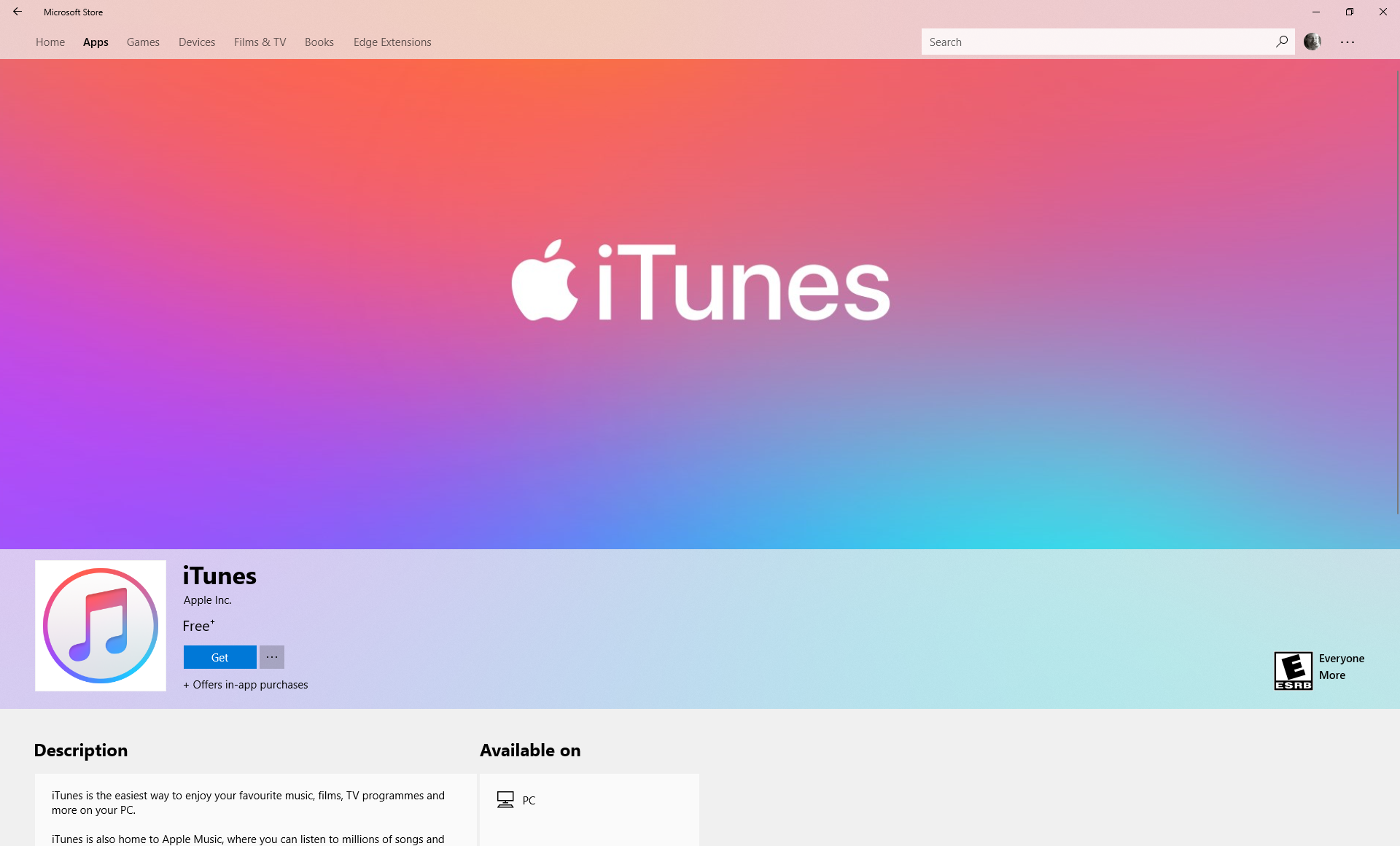Click the iTunes music note app icon
1400x846 pixels.
pyautogui.click(x=100, y=625)
